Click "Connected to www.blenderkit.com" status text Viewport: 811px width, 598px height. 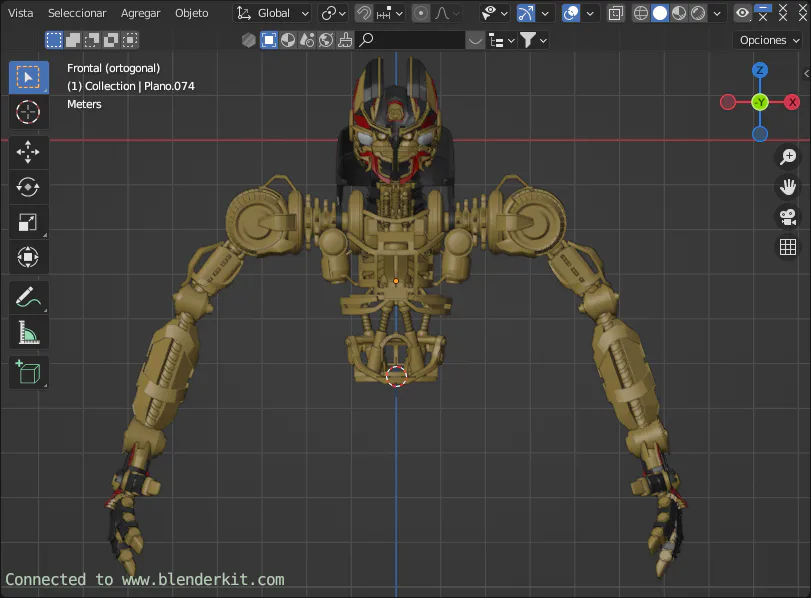[x=145, y=579]
